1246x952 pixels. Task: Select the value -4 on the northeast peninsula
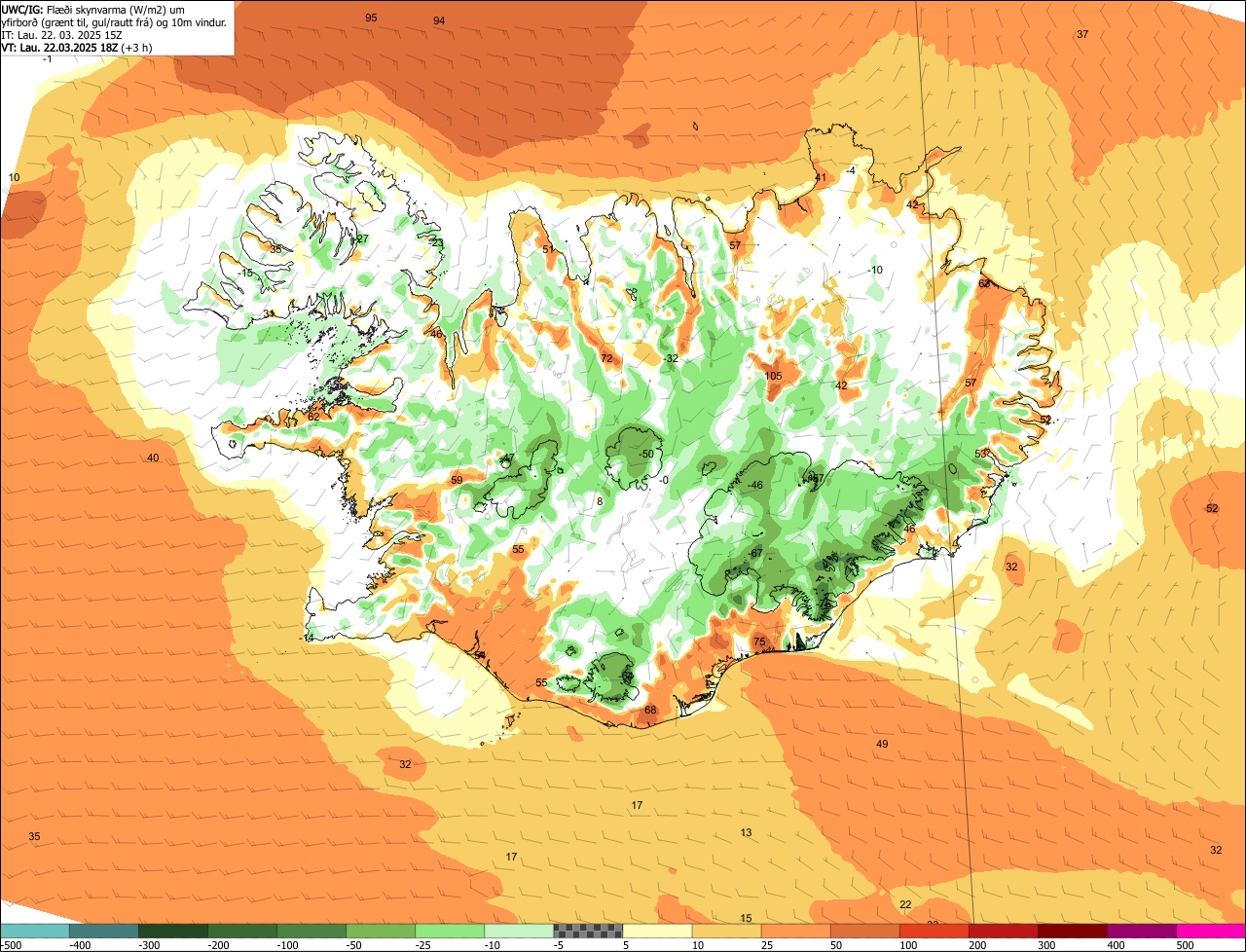[x=850, y=170]
